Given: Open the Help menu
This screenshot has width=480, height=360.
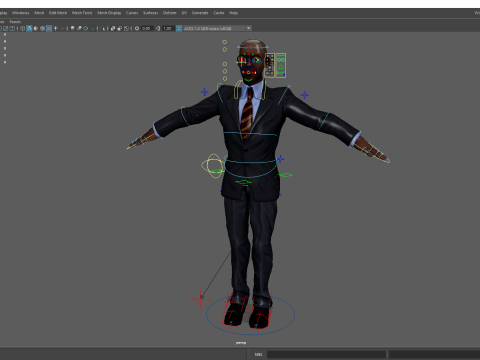Looking at the screenshot, I should point(233,13).
